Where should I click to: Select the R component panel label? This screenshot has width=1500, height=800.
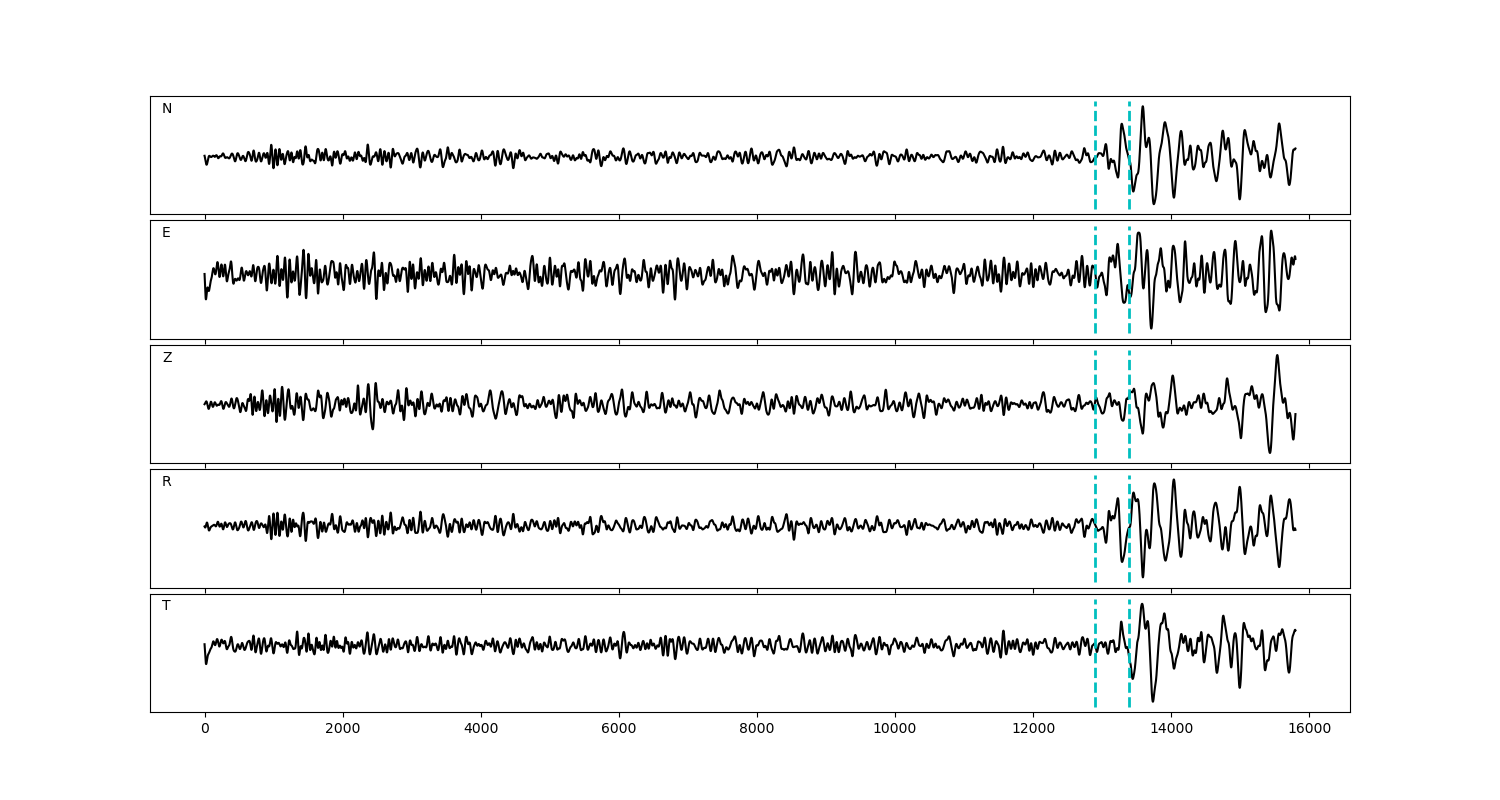pos(167,482)
